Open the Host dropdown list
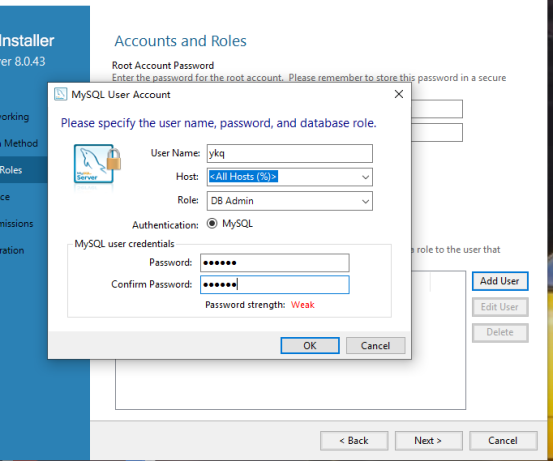 [365, 177]
